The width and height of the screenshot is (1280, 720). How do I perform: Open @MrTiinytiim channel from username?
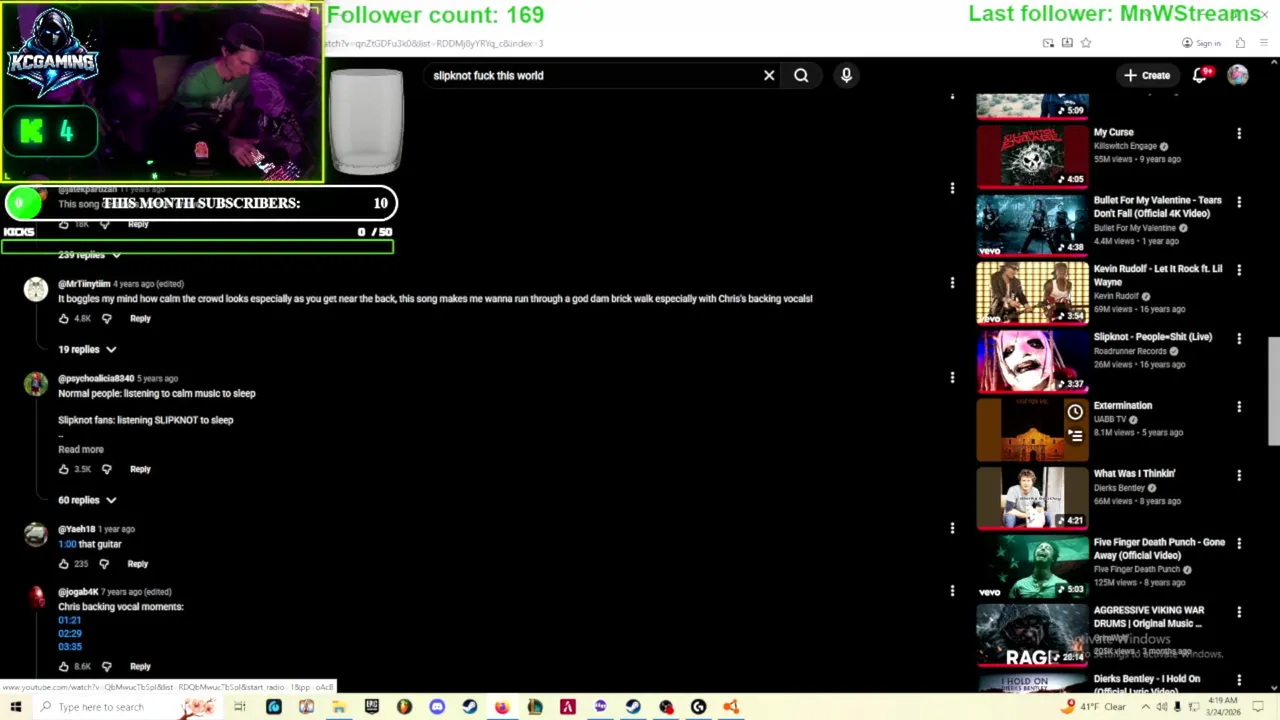84,284
